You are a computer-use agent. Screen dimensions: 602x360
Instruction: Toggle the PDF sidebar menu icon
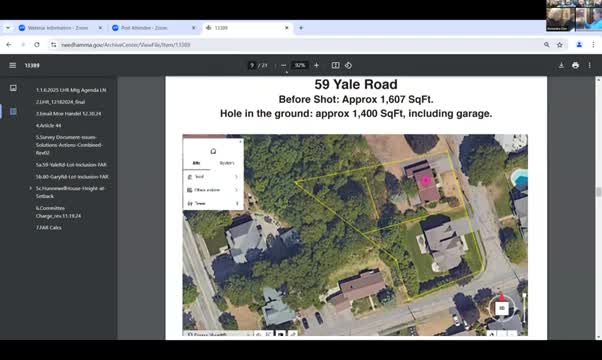[13, 65]
